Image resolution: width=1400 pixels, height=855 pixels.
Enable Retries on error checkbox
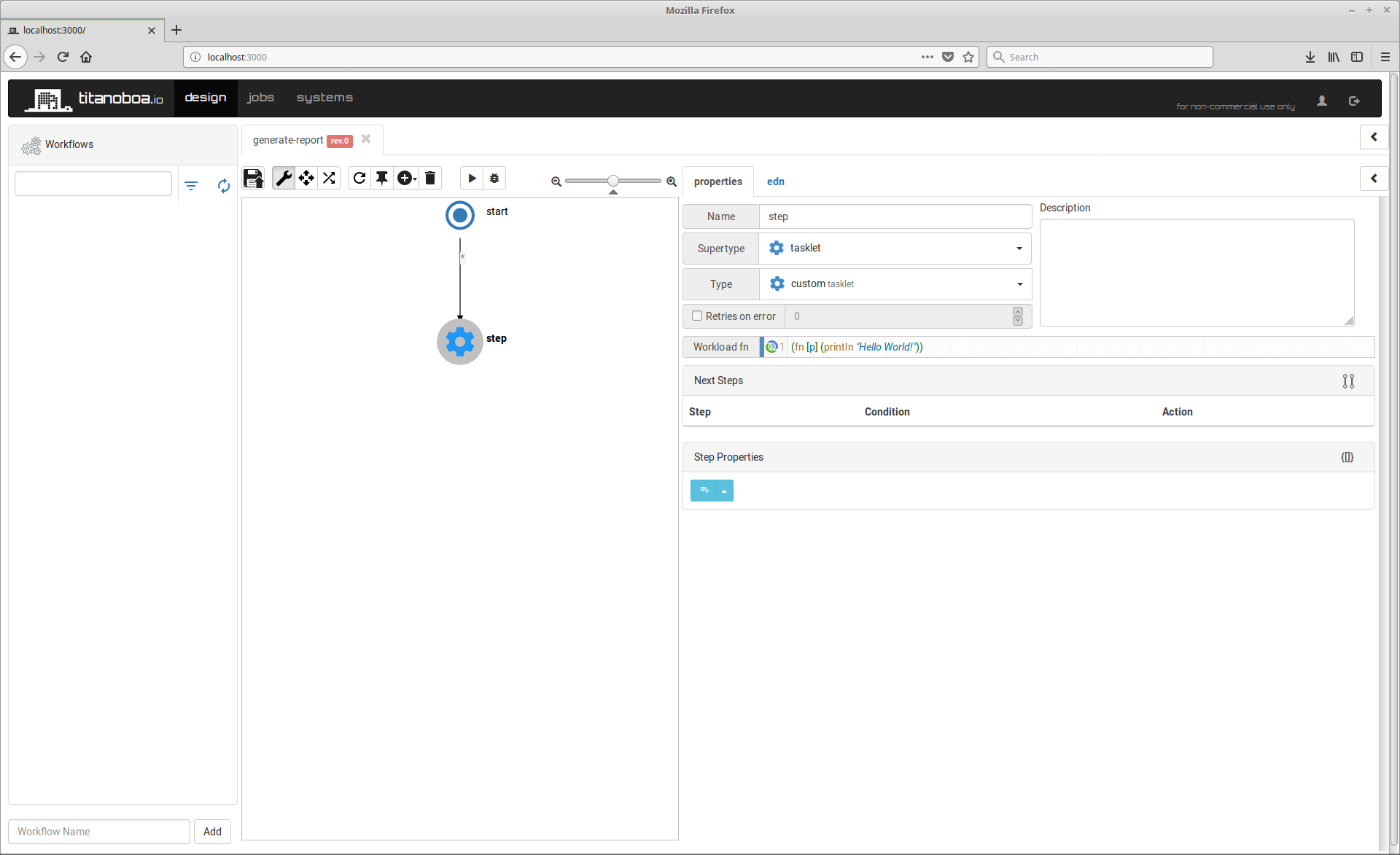[x=697, y=316]
